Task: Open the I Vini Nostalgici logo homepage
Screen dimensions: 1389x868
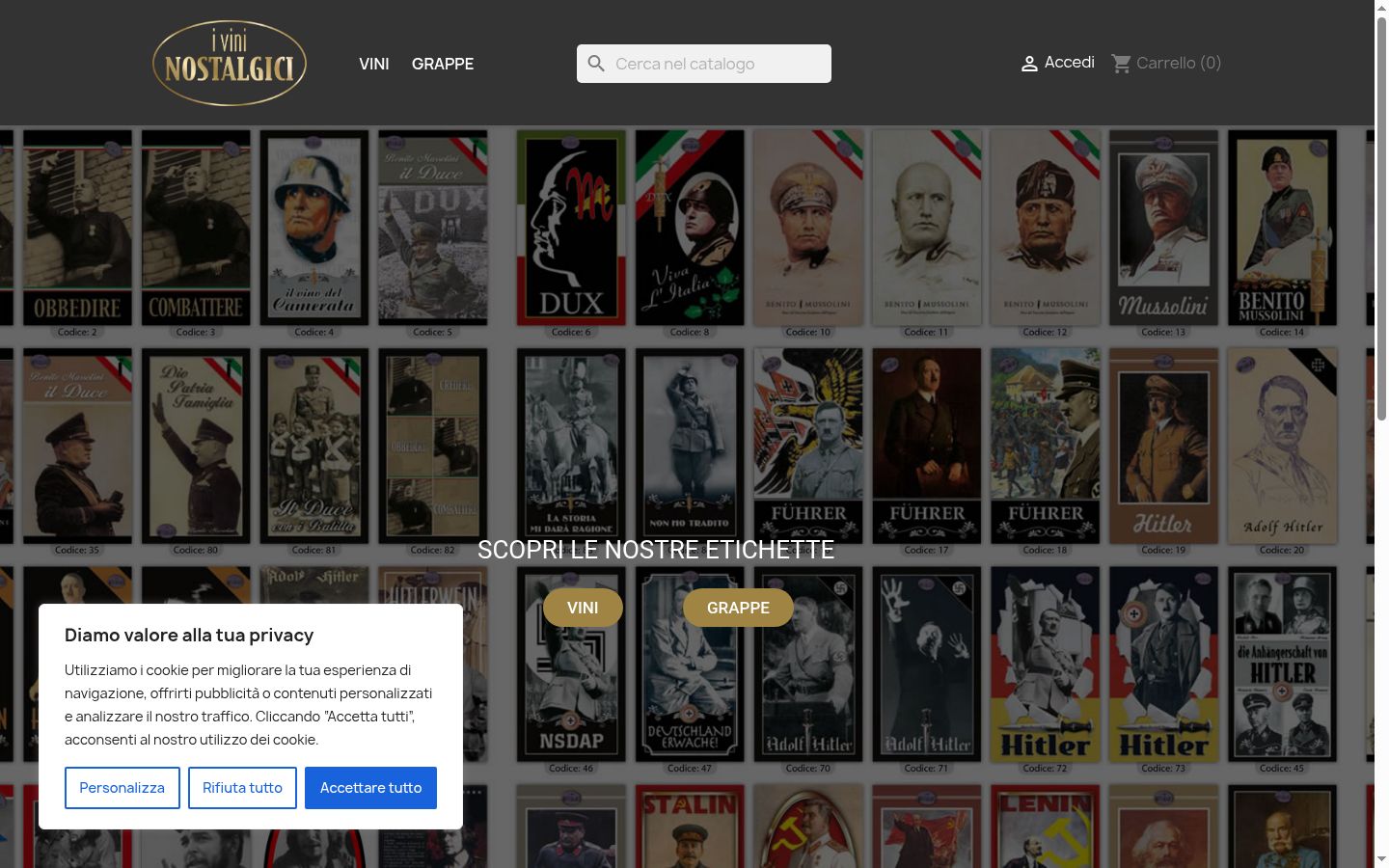Action: [x=230, y=63]
